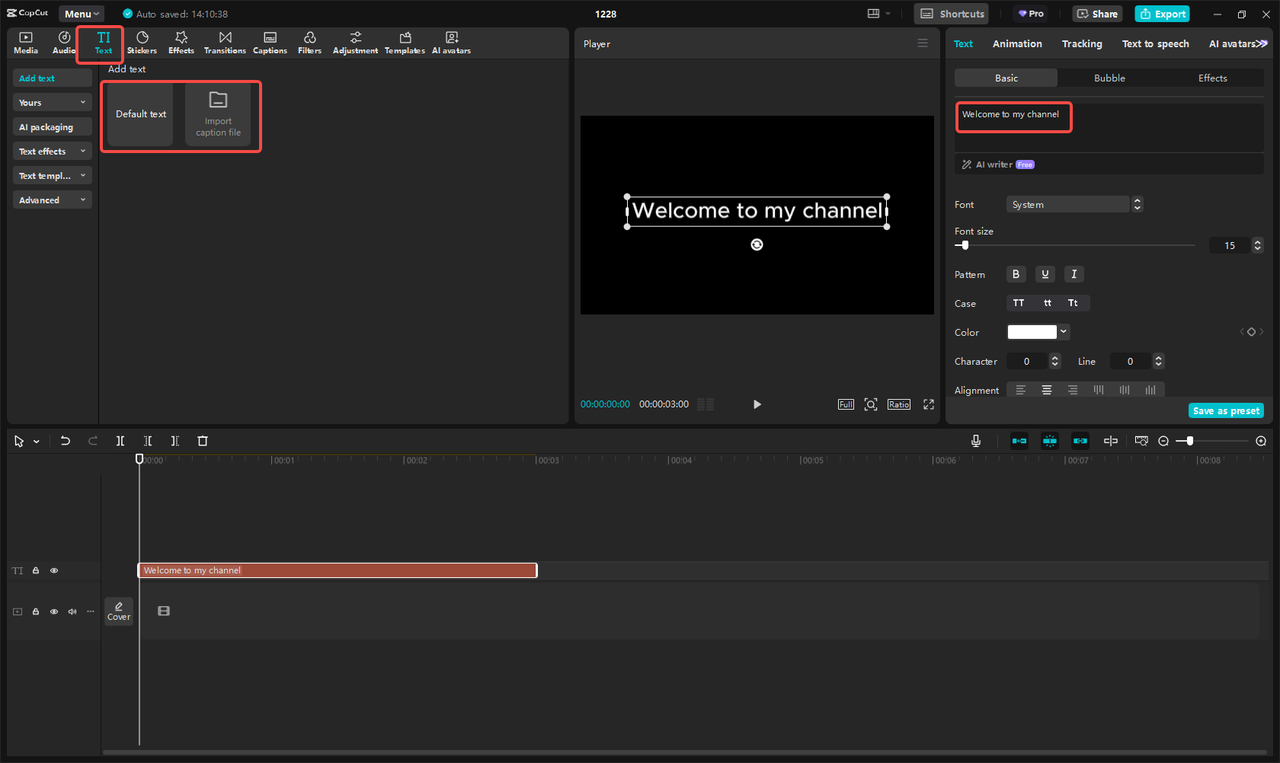Click the Font size slider handle
Screen dimensions: 1280x763
pos(964,245)
